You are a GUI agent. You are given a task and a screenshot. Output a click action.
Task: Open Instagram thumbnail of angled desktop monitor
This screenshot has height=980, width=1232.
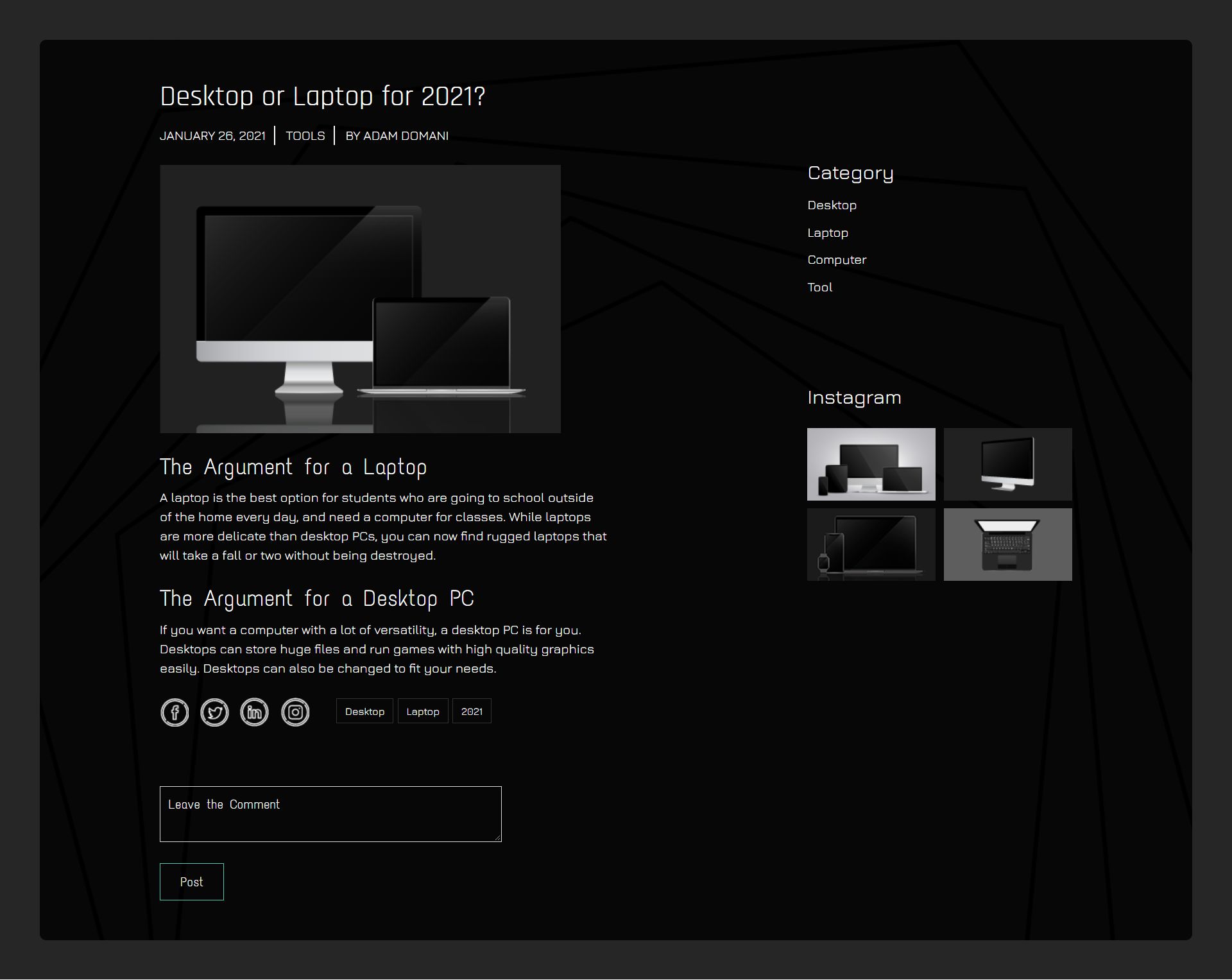pyautogui.click(x=1008, y=464)
